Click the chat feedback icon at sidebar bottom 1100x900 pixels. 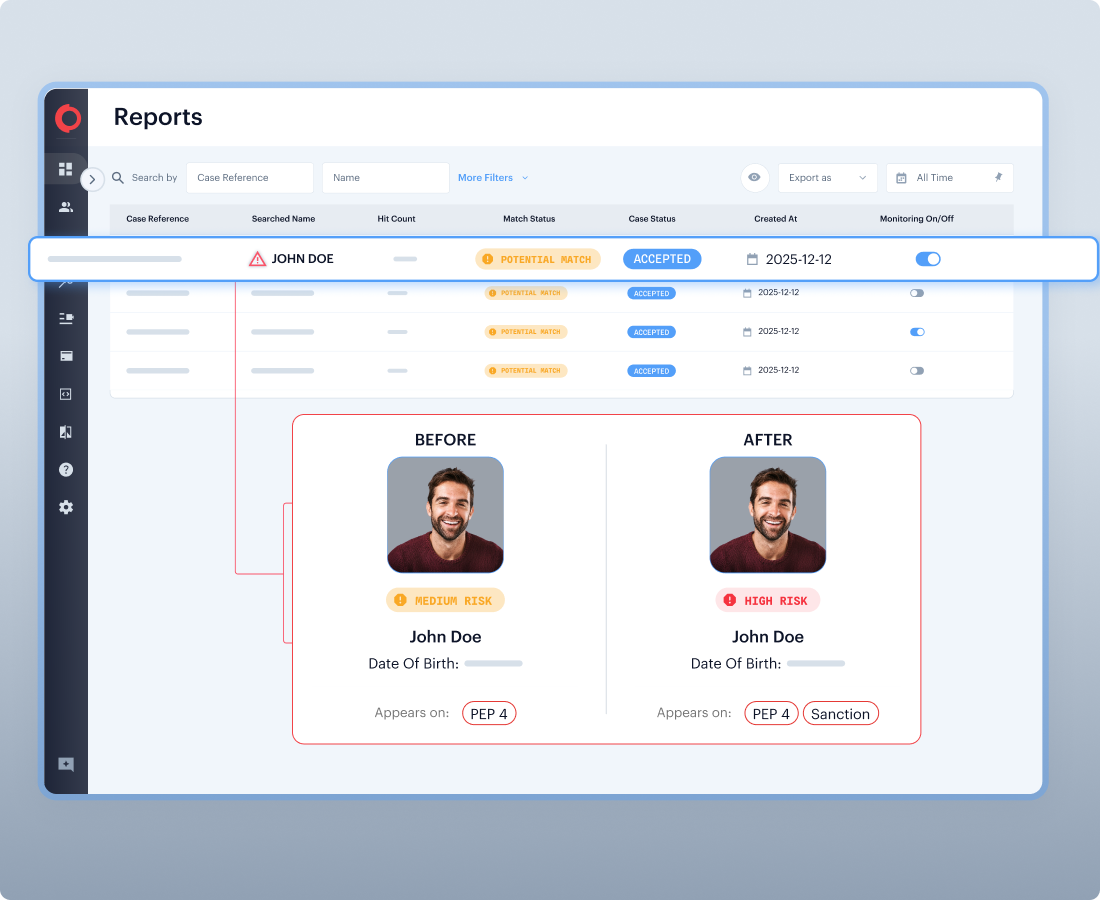coord(66,765)
